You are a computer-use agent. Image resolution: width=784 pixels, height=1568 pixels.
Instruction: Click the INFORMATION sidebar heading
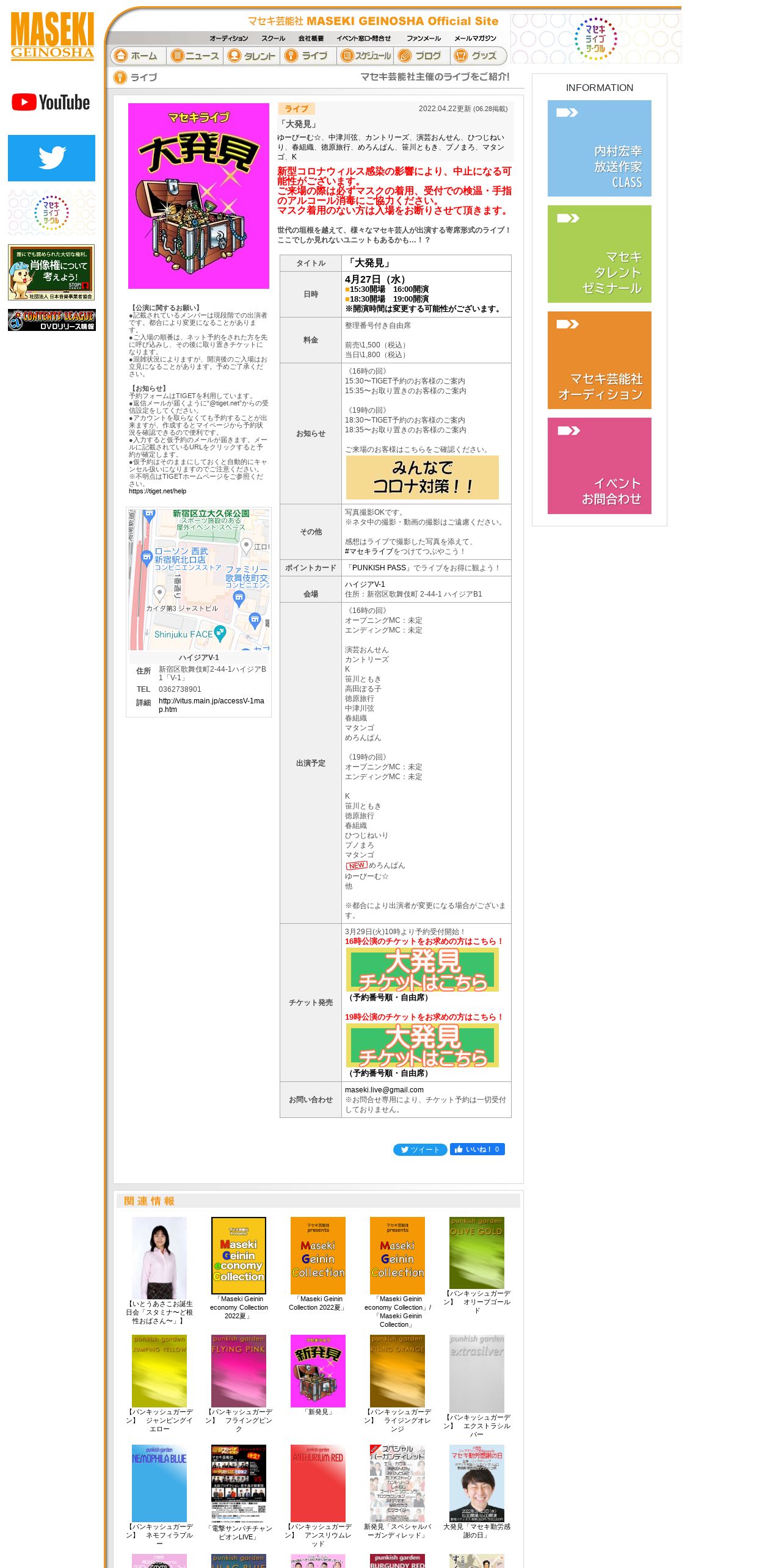tap(600, 88)
